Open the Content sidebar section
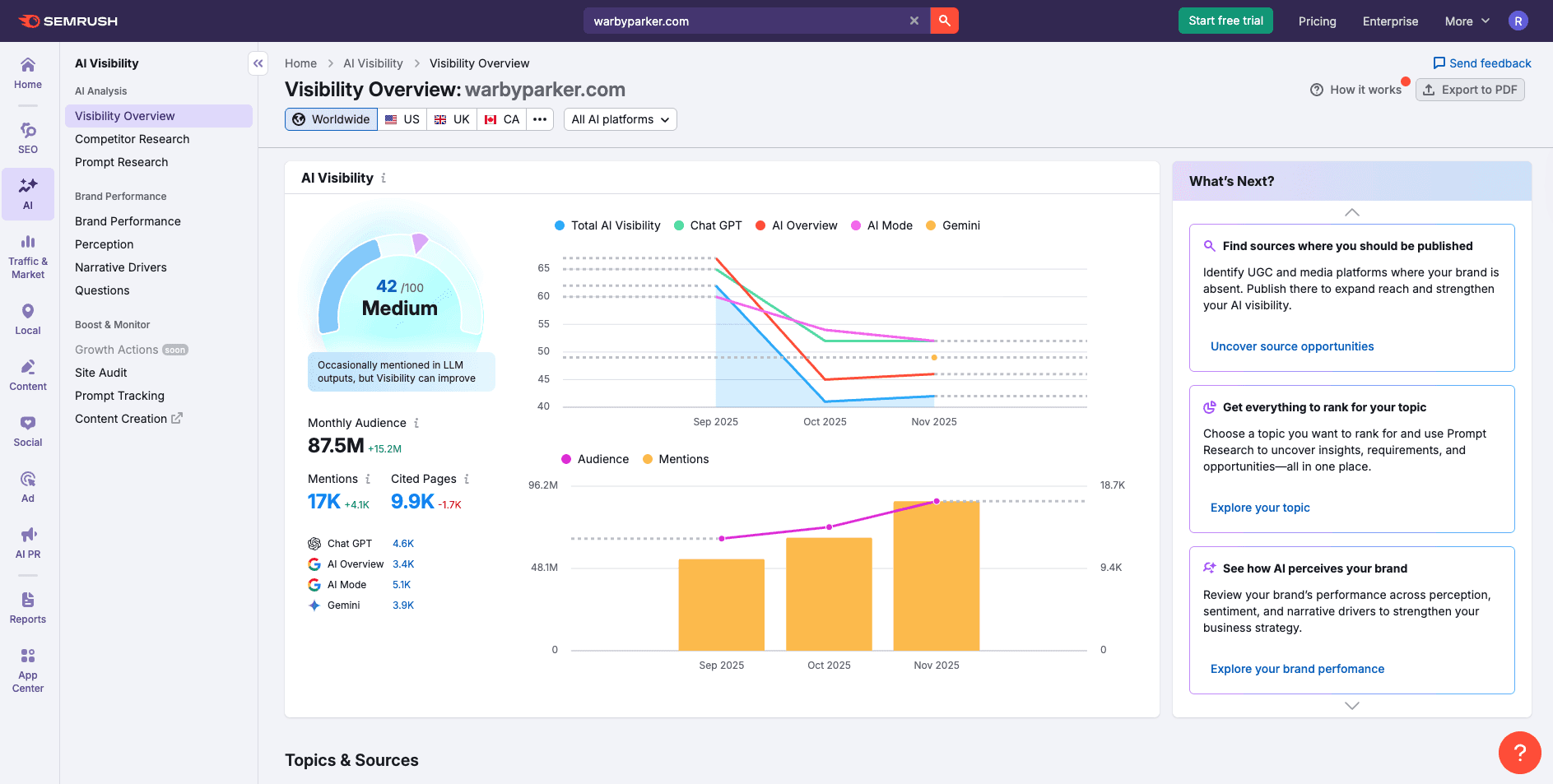Screen dimensions: 1553x784 [x=28, y=375]
